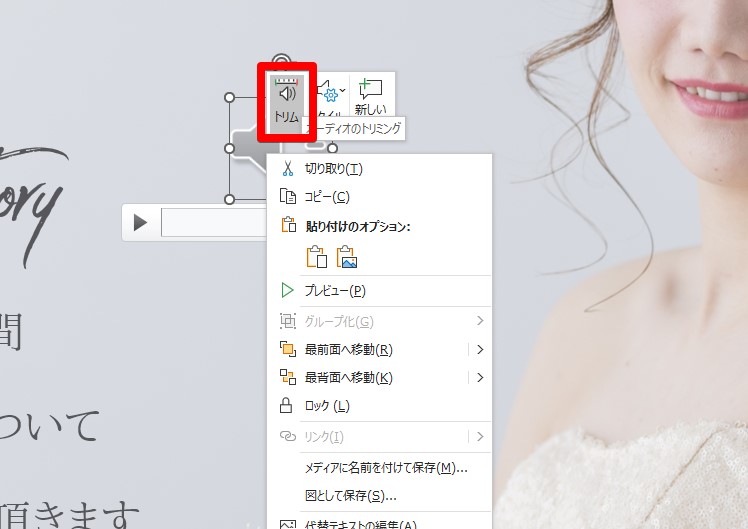Choose Send to Back (最背面へ移動)
This screenshot has width=748, height=529.
click(348, 378)
